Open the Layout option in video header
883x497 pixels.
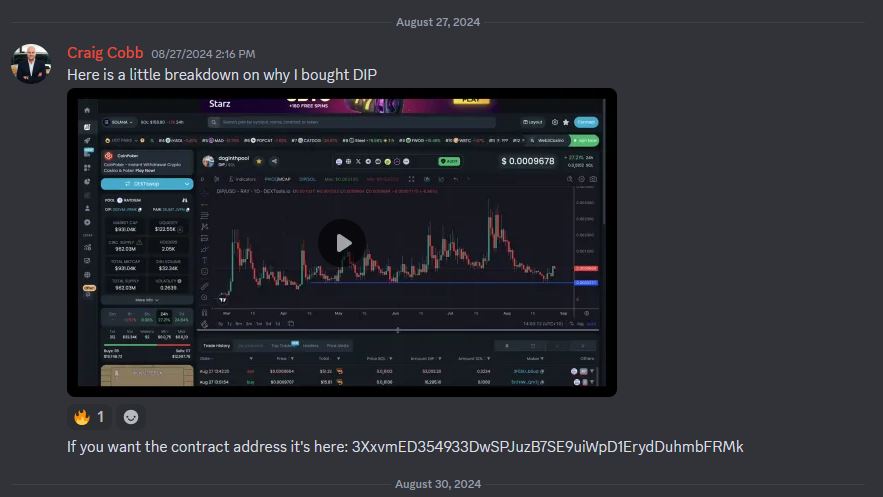532,122
